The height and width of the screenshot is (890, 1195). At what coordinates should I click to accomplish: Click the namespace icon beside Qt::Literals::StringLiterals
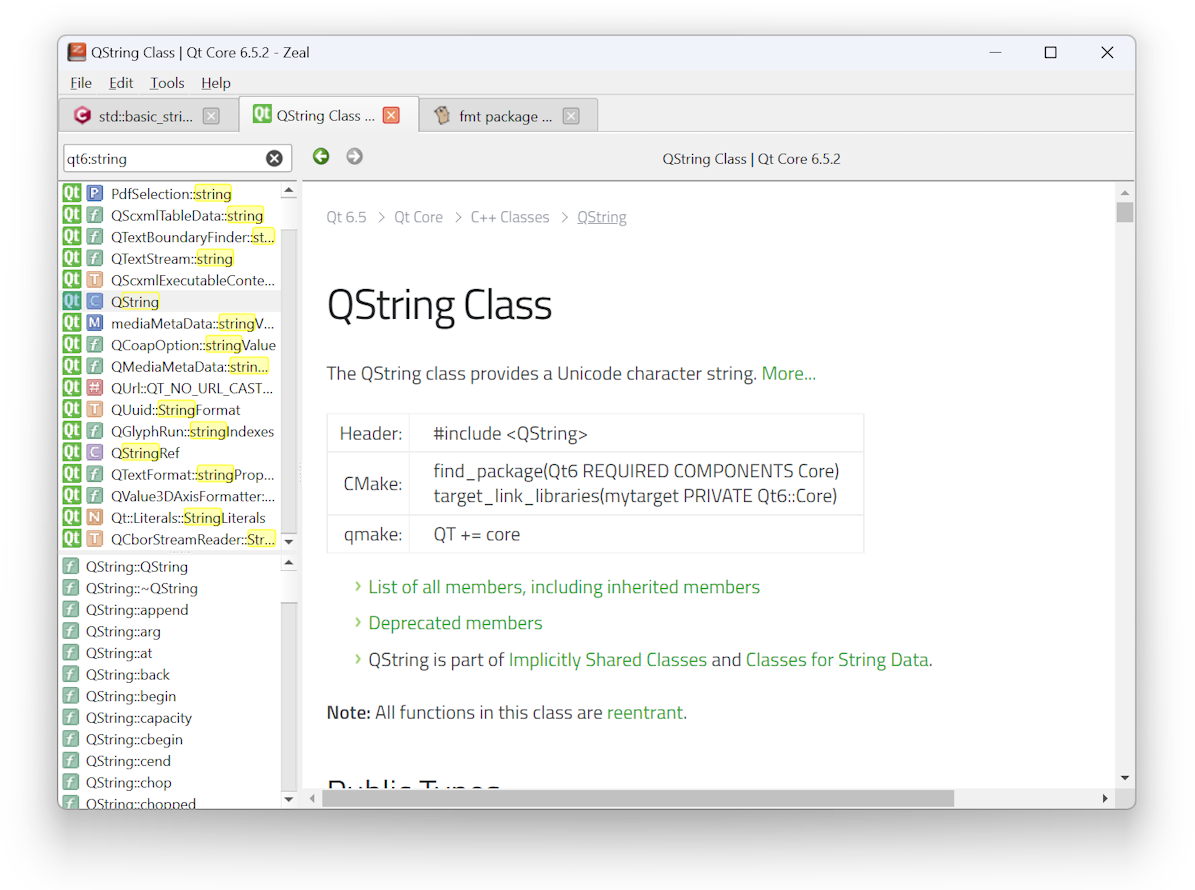95,517
